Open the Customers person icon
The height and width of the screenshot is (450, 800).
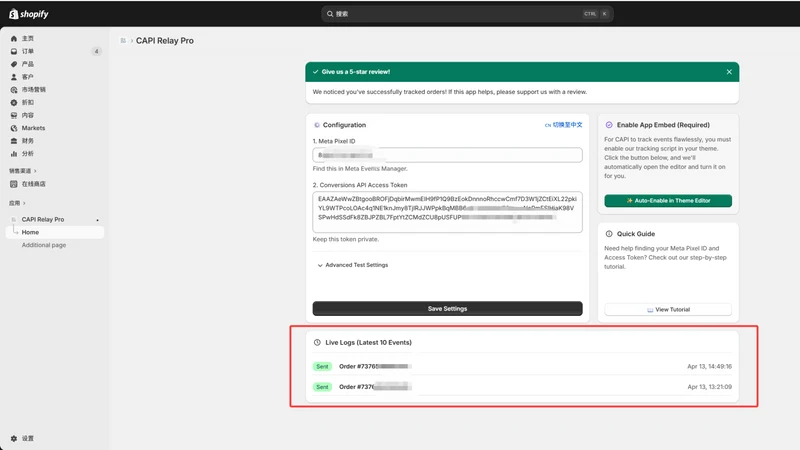[14, 77]
